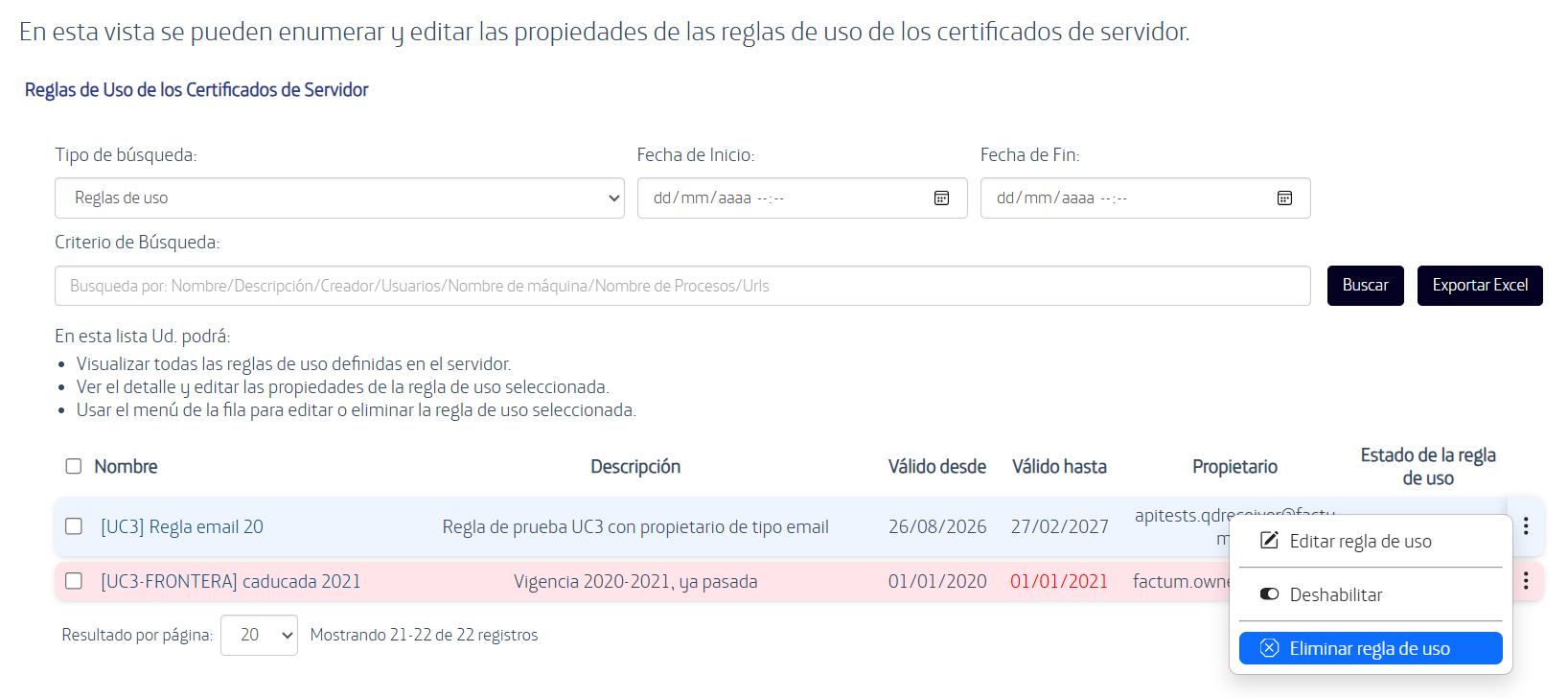Open the Fecha de Fin calendar picker icon
Viewport: 1568px width, 698px height.
[1284, 198]
